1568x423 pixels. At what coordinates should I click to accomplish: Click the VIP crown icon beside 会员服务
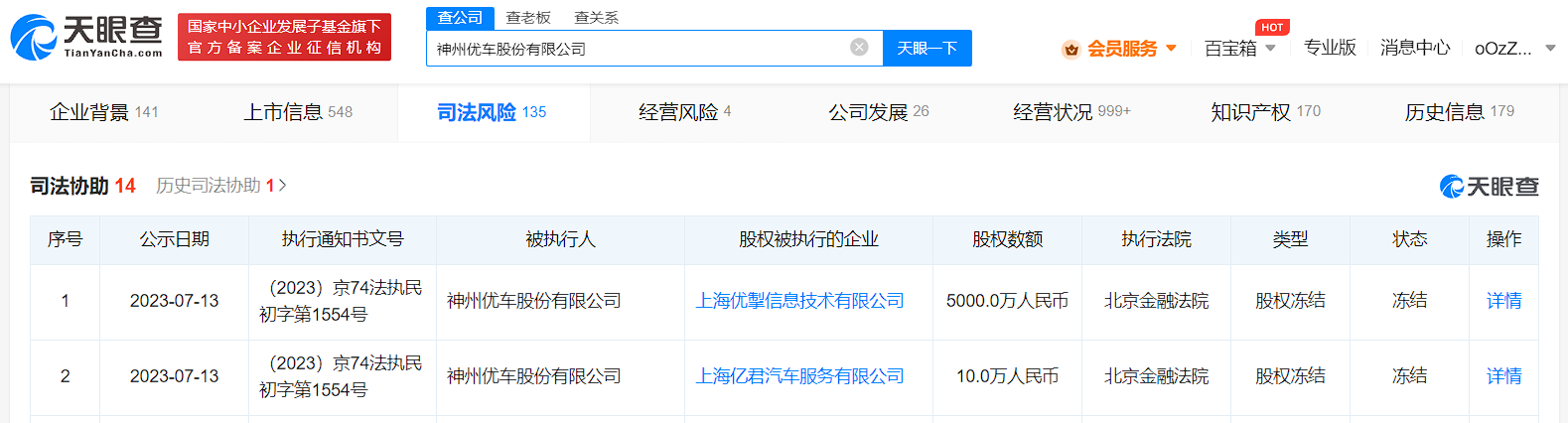[1070, 49]
